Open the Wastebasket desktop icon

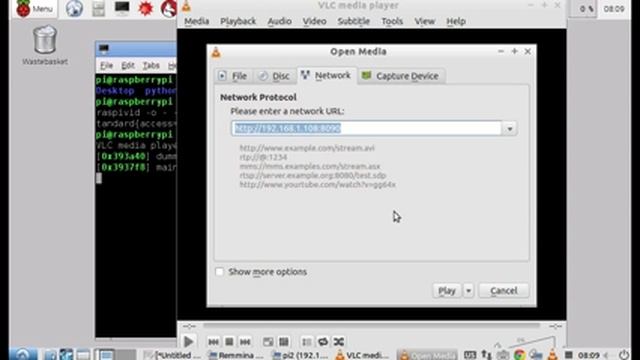45,45
